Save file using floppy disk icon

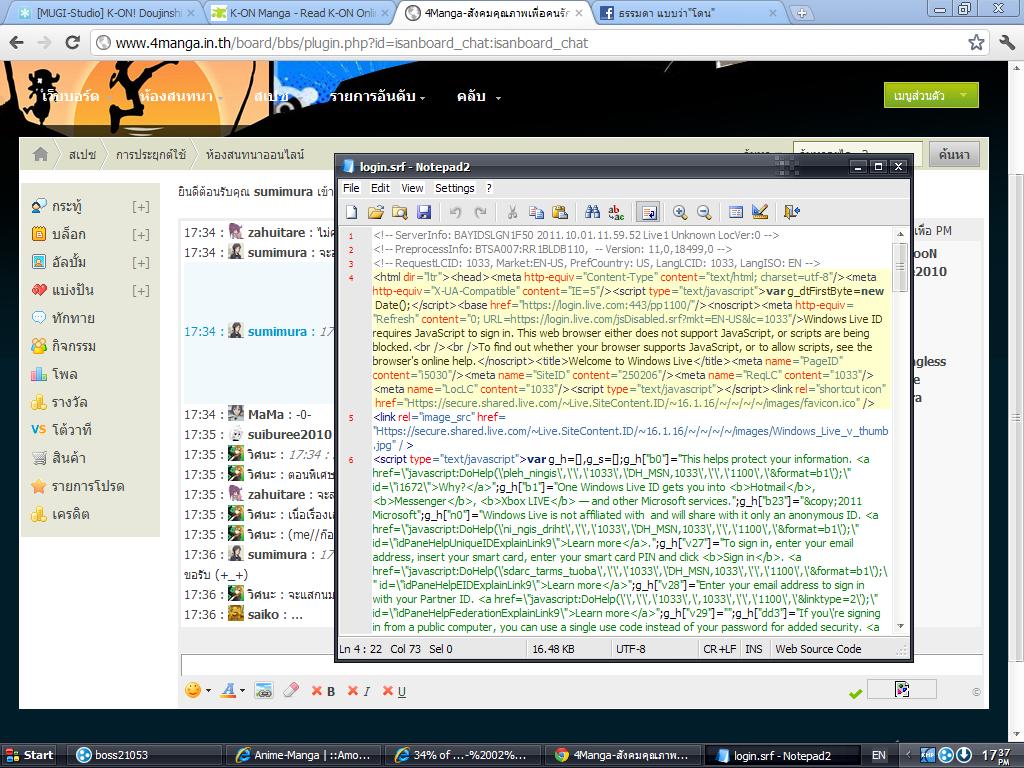(x=424, y=212)
